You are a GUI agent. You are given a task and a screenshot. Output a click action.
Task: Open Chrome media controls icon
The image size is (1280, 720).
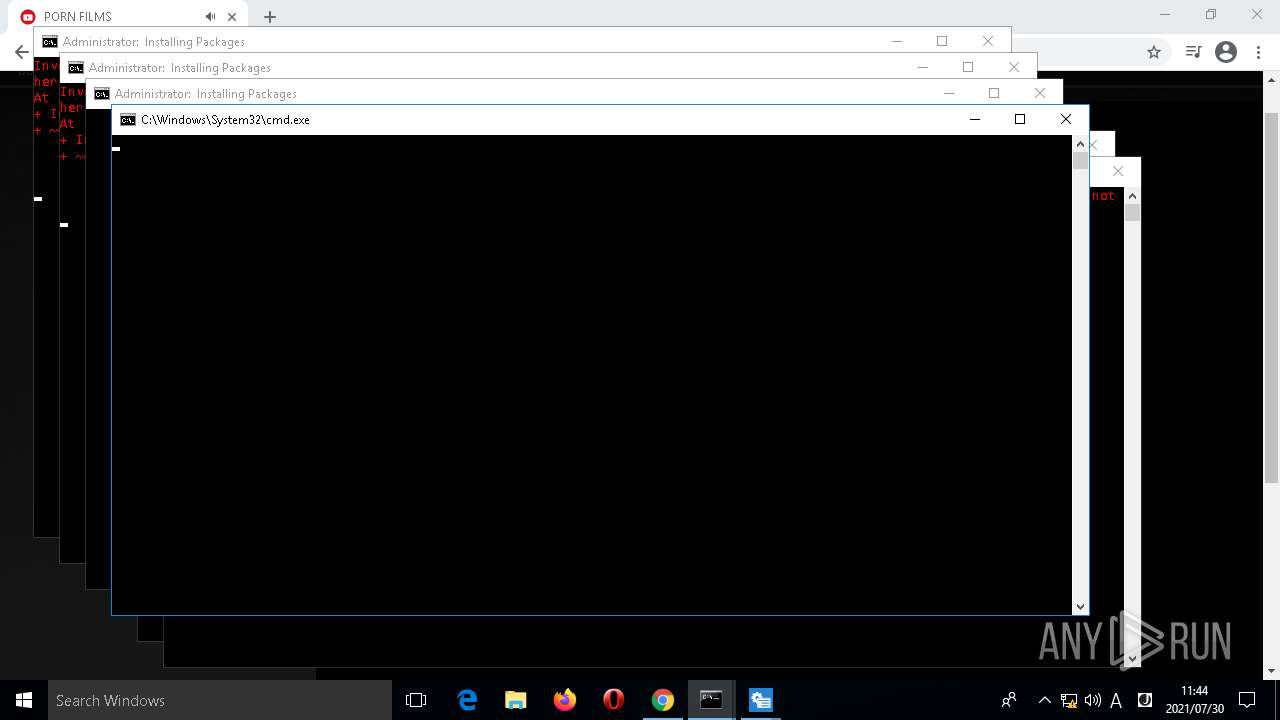(x=1193, y=52)
